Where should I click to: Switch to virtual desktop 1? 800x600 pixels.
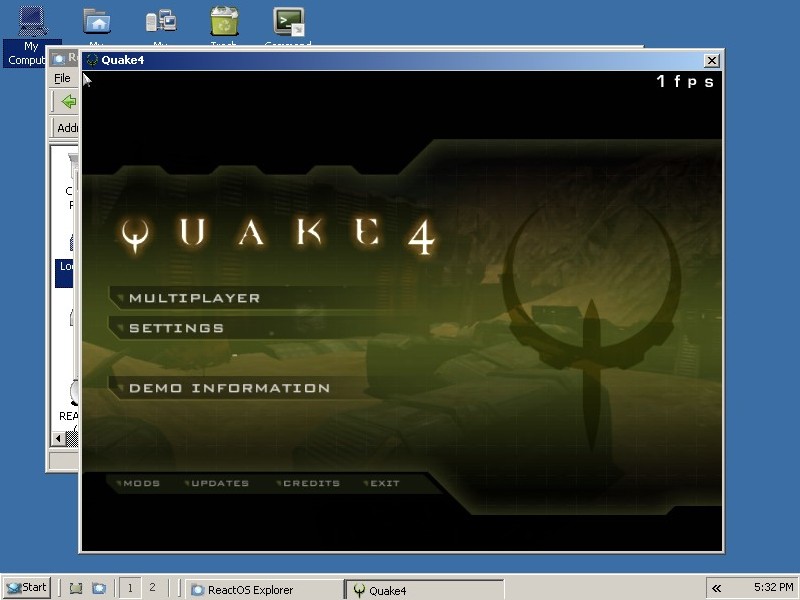click(130, 588)
